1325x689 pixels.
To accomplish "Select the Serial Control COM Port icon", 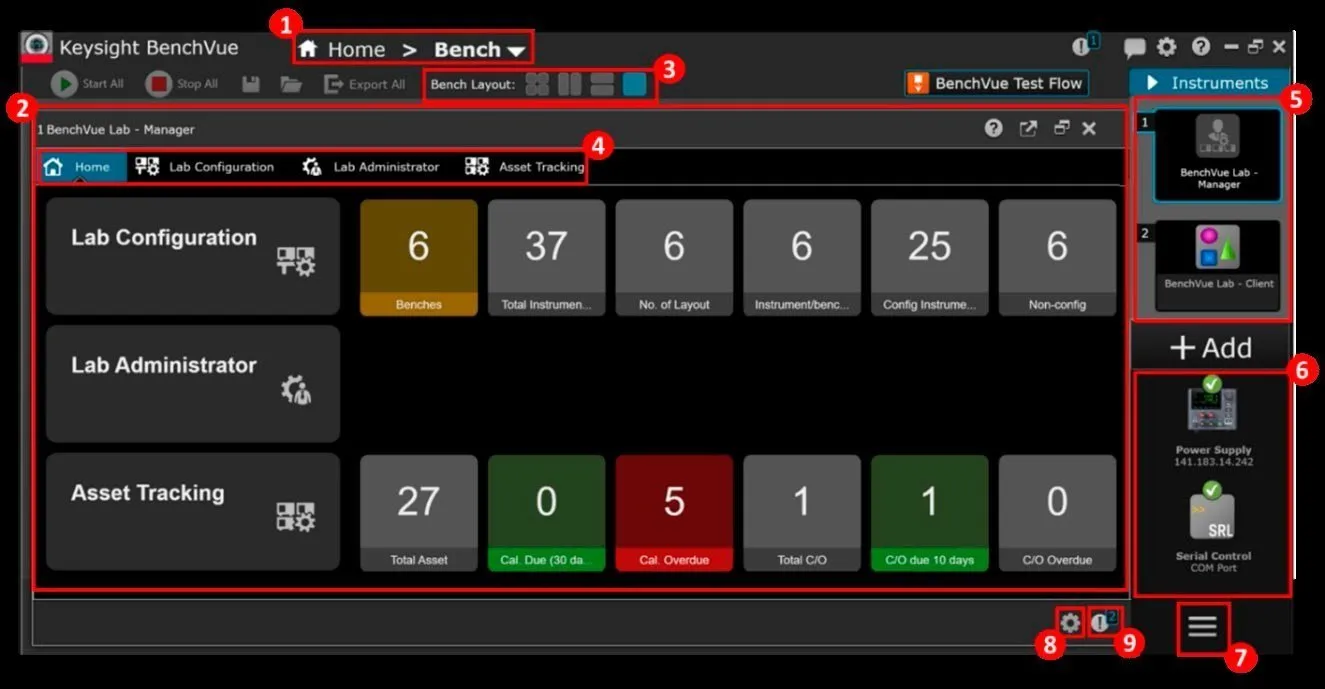I will pyautogui.click(x=1212, y=513).
